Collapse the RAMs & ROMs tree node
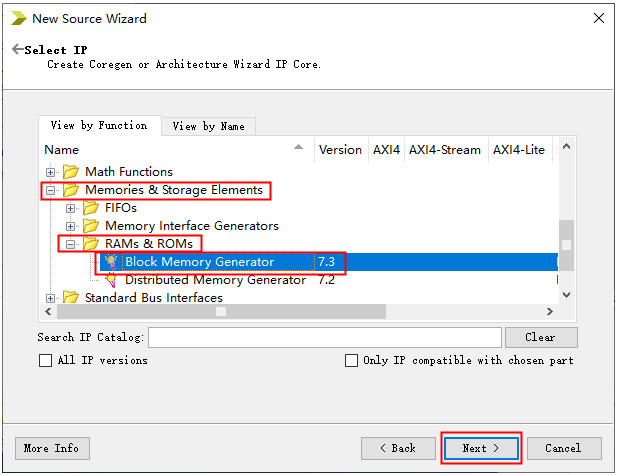619x476 pixels. 71,244
